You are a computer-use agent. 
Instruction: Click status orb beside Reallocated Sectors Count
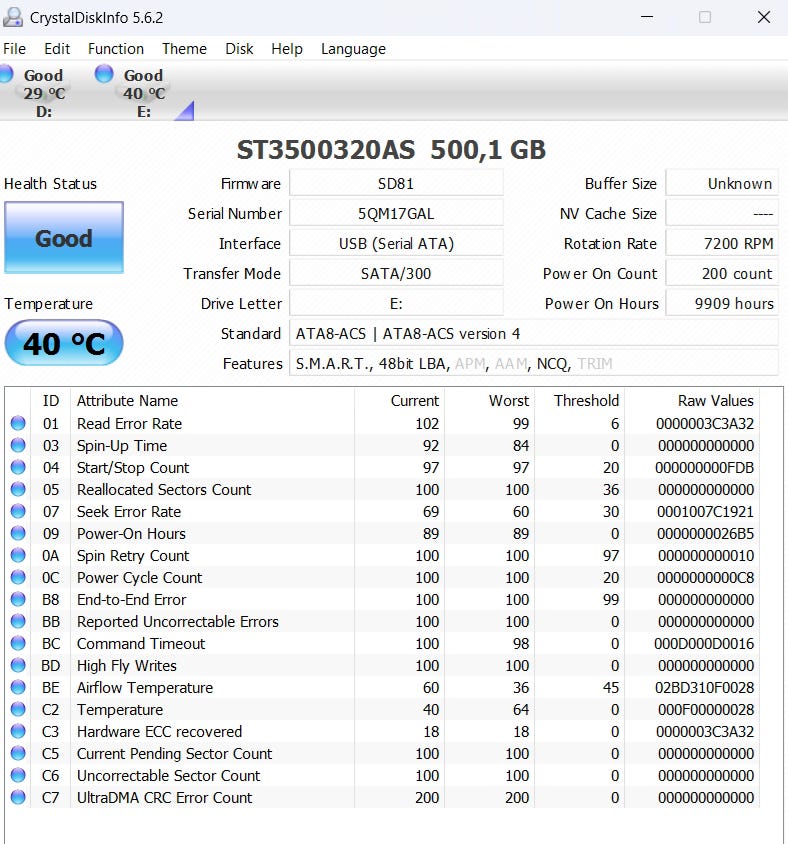pyautogui.click(x=18, y=490)
